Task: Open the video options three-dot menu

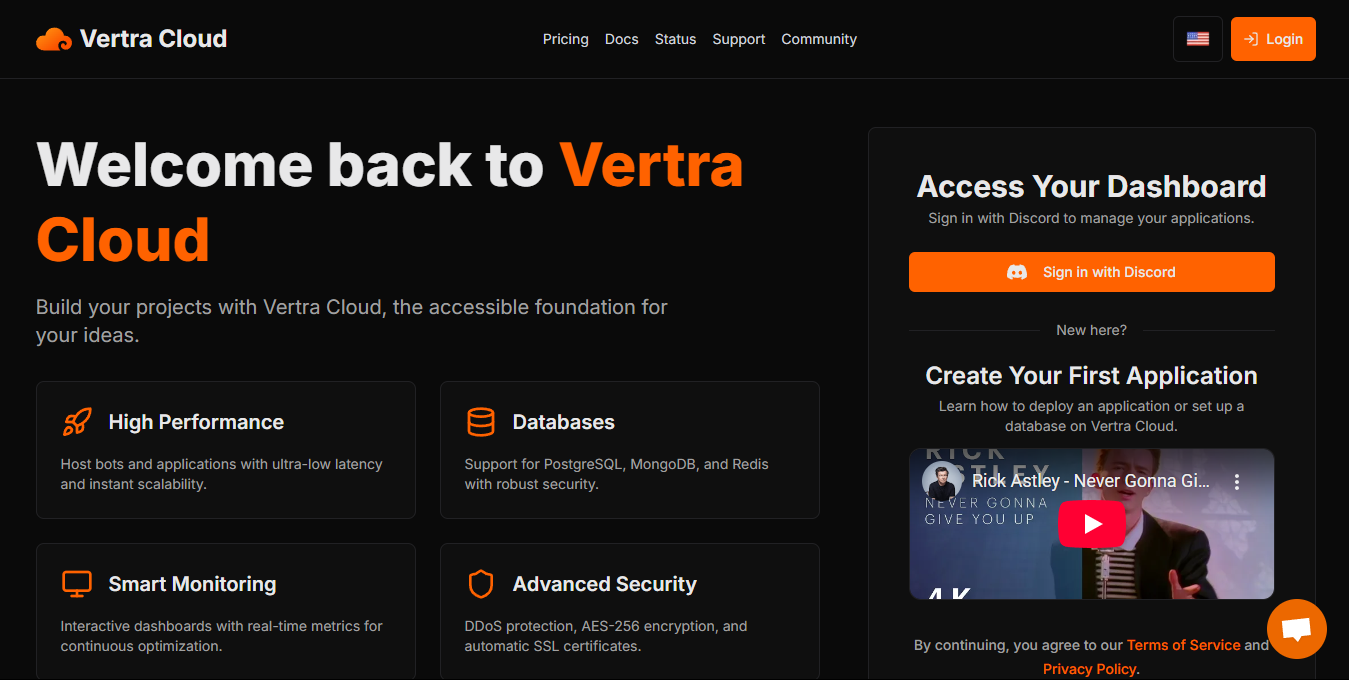Action: click(x=1236, y=481)
